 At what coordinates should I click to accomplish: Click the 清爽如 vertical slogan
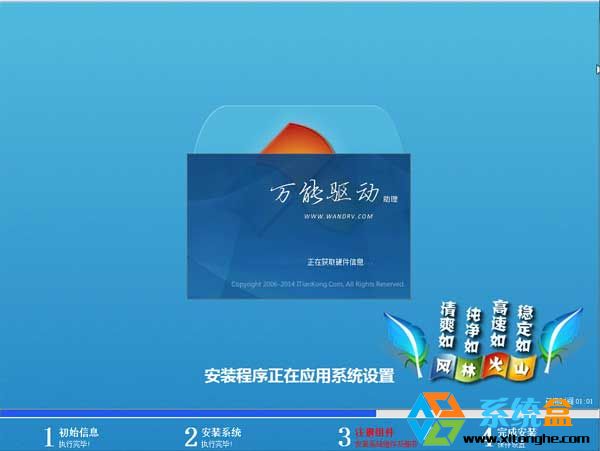(447, 324)
